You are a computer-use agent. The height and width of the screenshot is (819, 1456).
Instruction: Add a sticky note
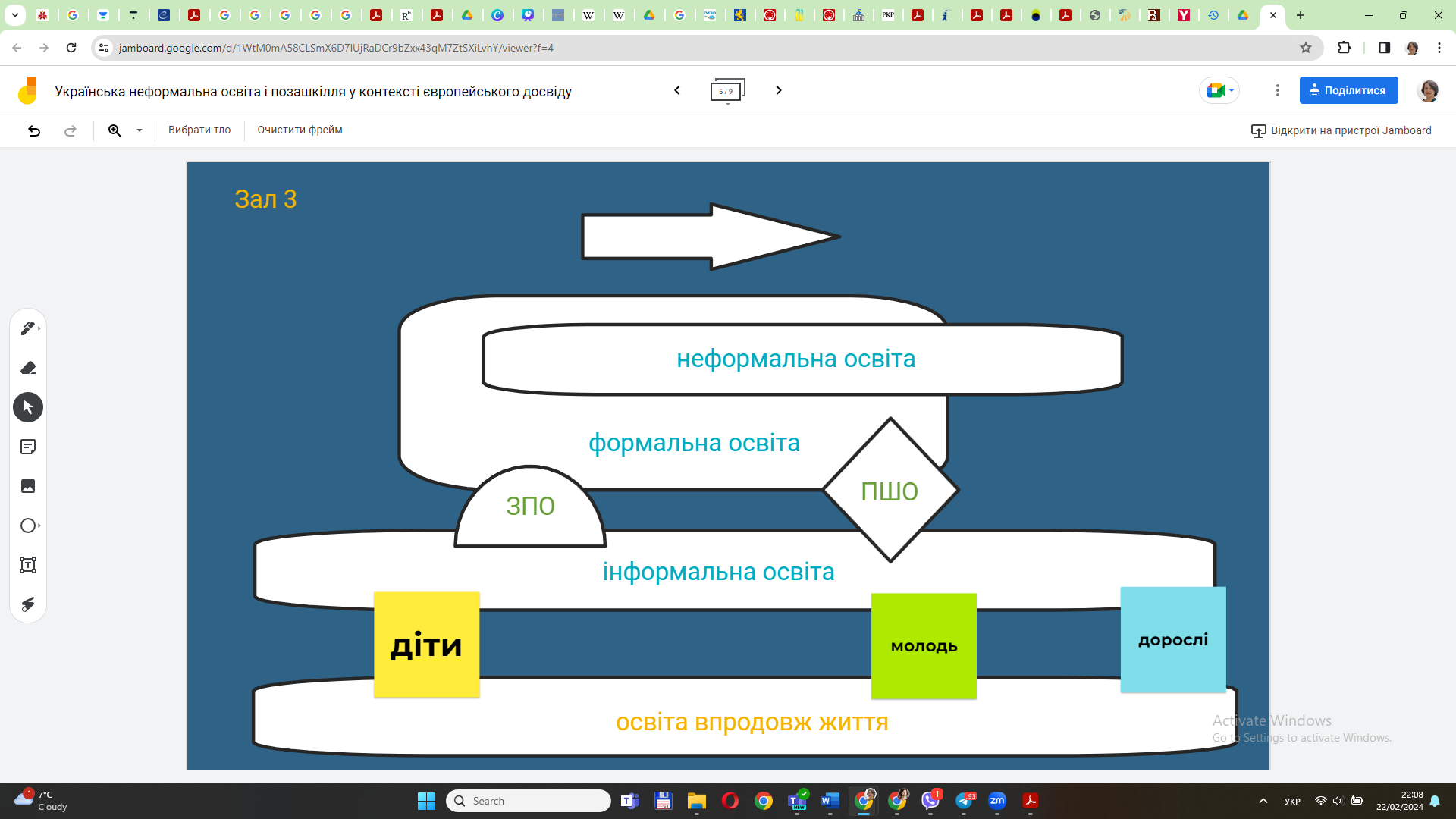[x=28, y=447]
